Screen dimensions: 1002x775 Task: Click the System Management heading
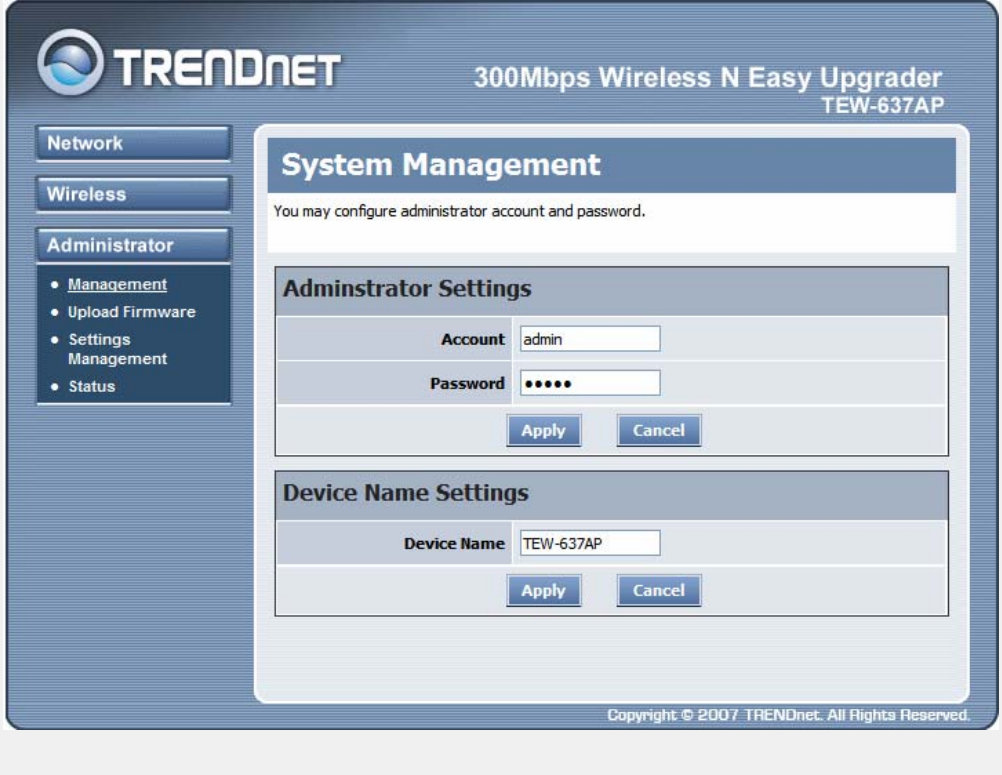click(441, 165)
